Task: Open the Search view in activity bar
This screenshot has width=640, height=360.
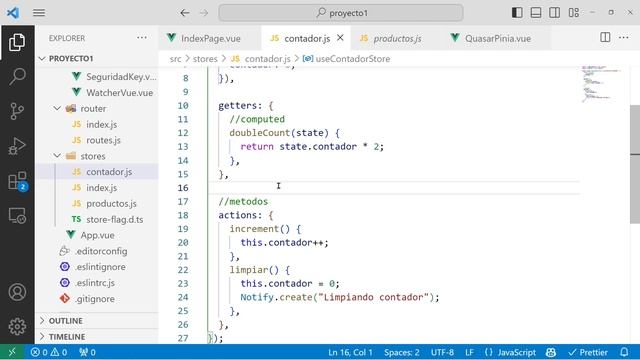Action: tap(17, 76)
